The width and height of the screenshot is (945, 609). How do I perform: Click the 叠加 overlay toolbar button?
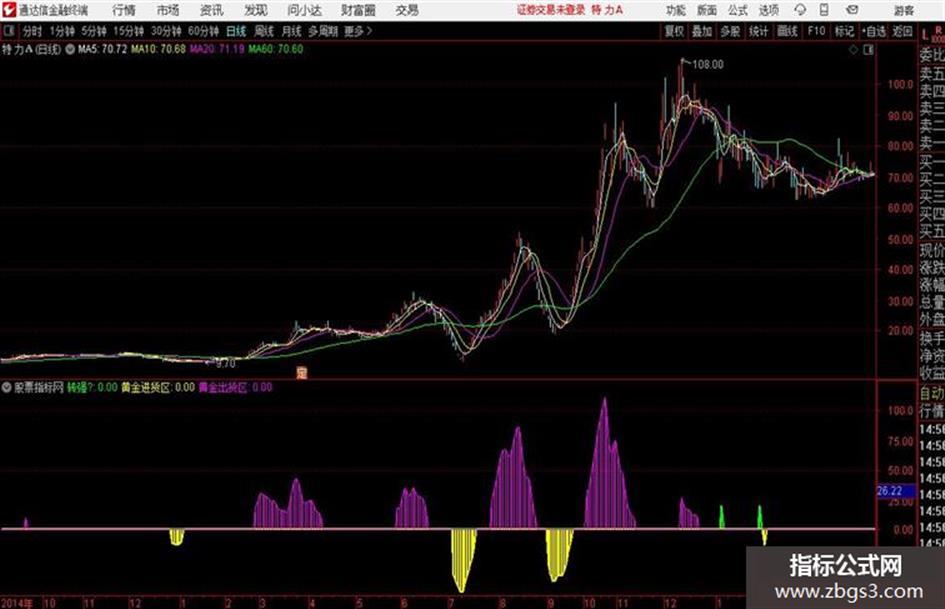(x=702, y=31)
